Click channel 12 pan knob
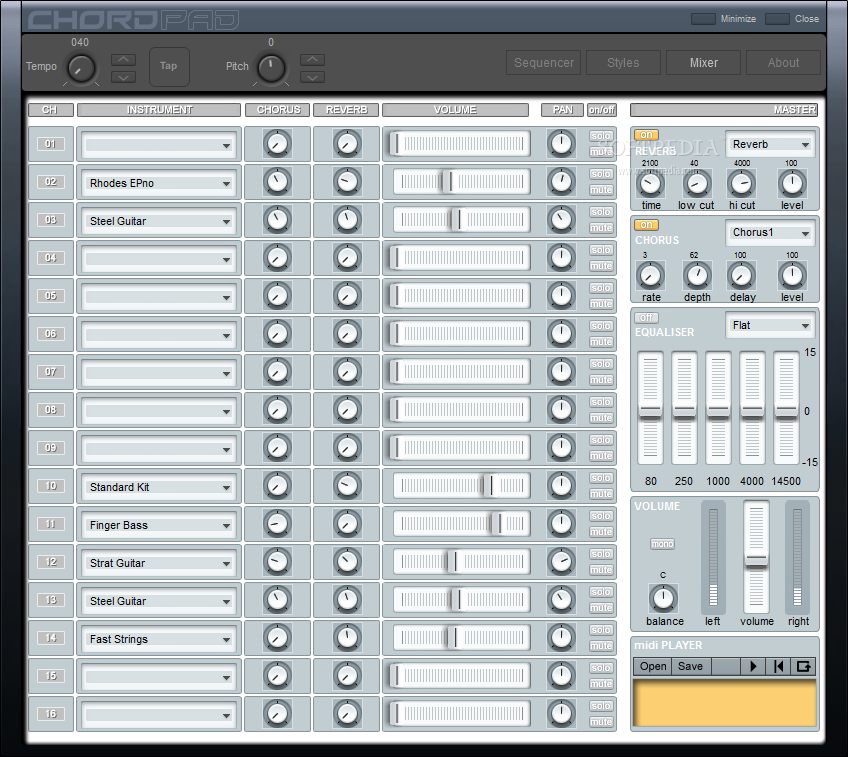The height and width of the screenshot is (757, 848). tap(561, 561)
